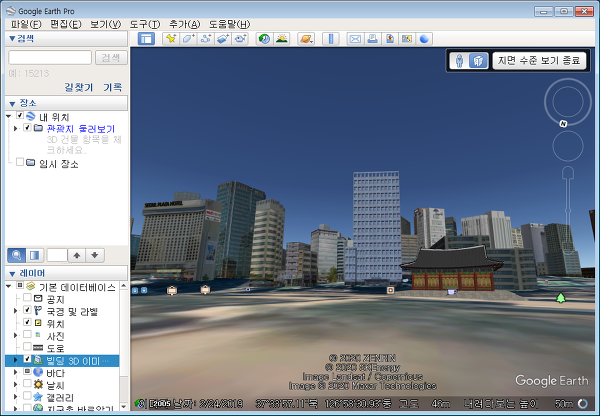Collapse the 검색 panel
The image size is (600, 416).
point(12,39)
